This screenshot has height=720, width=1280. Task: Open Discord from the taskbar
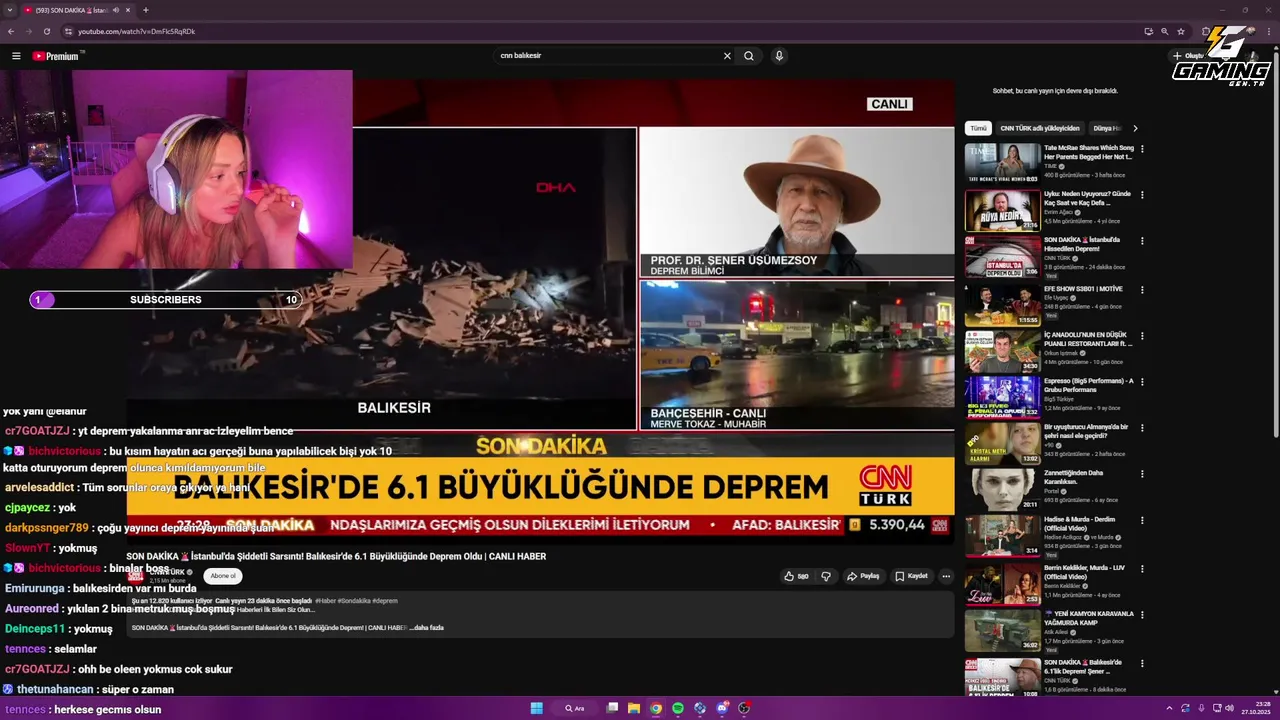point(722,708)
